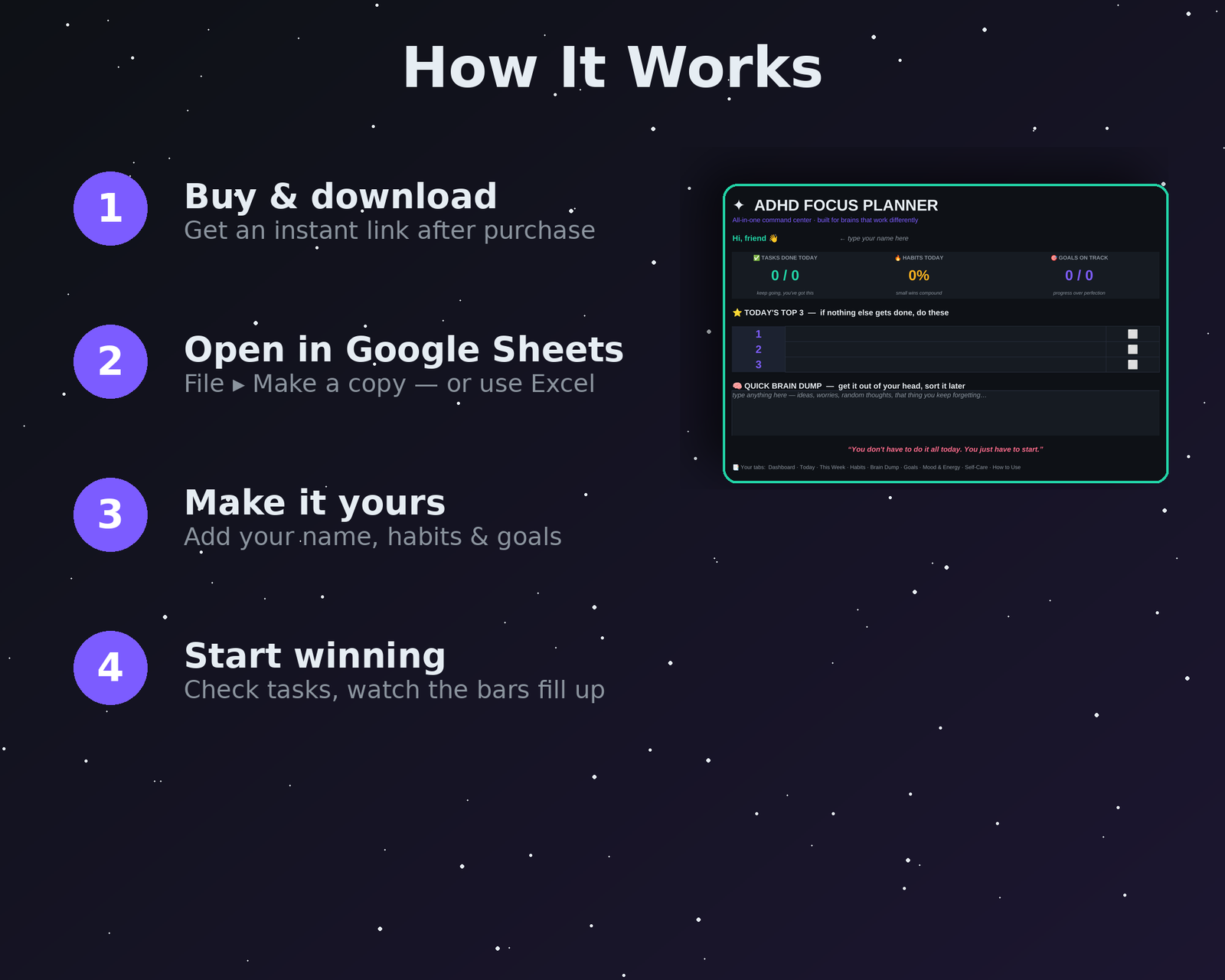Click the star icon before TODAY'S TOP 3

click(x=737, y=312)
